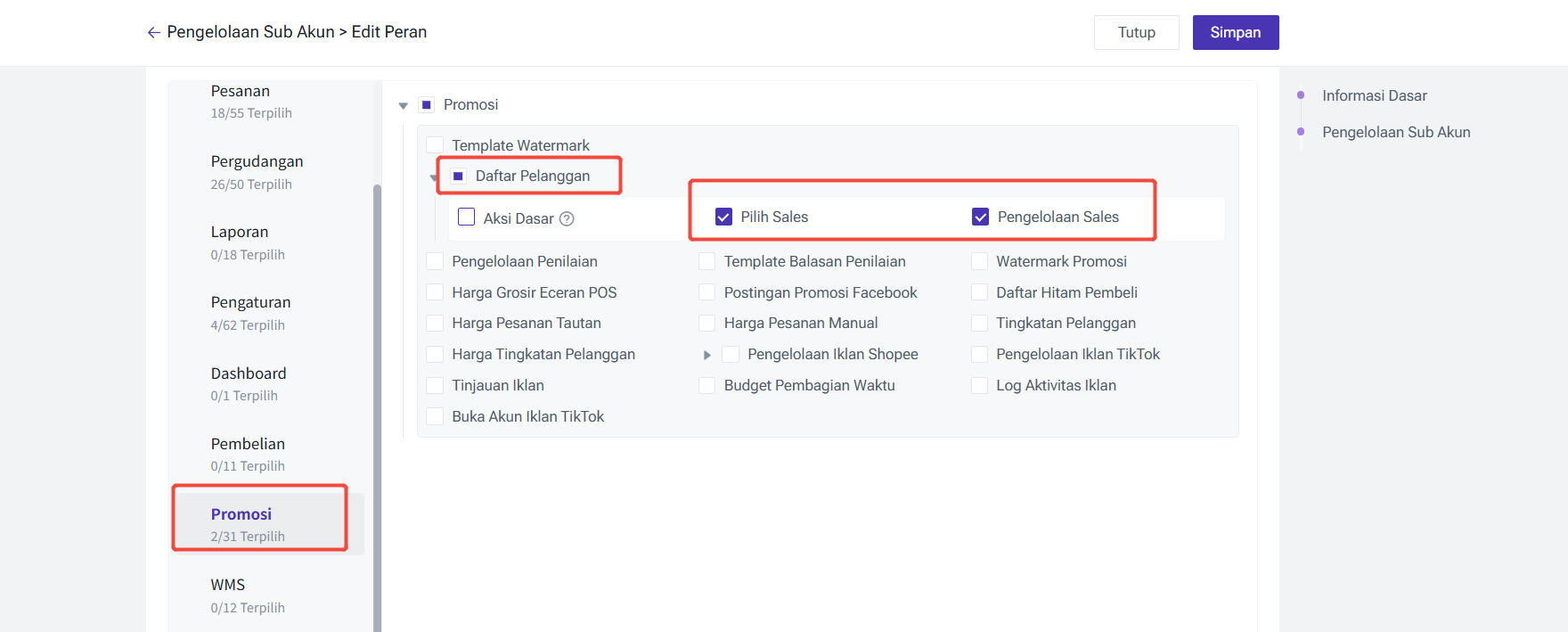Uncheck the Pengelolaan Sales checkbox

coord(980,217)
